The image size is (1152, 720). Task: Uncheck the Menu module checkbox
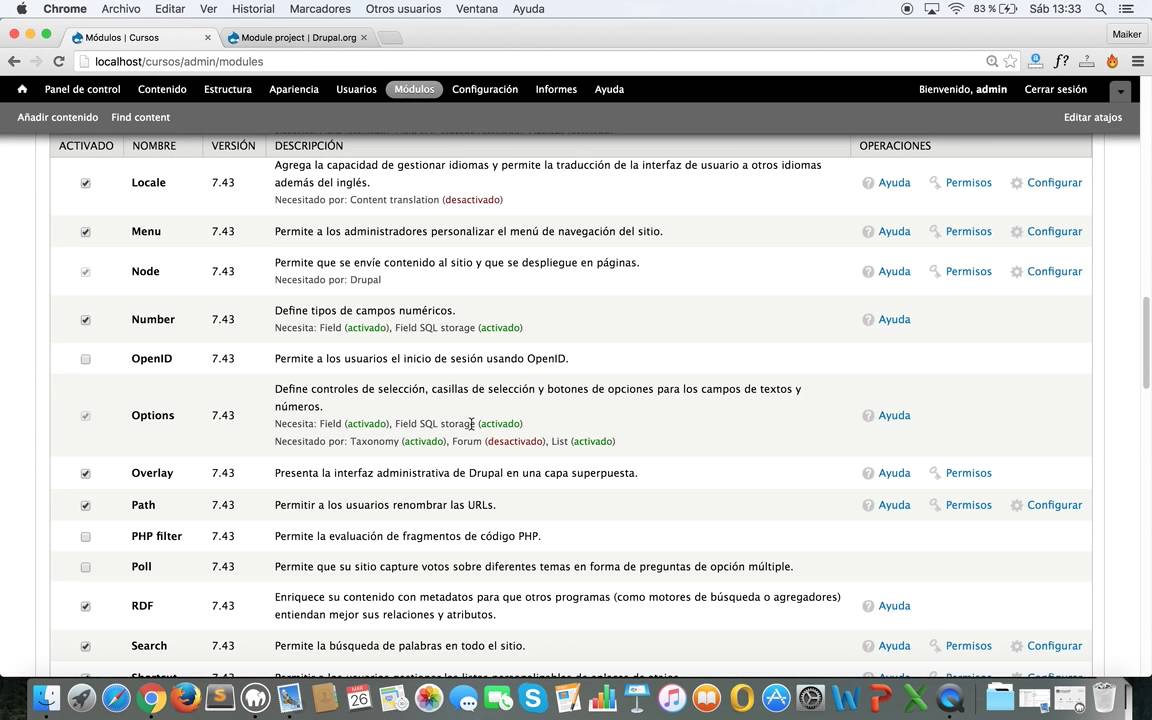coord(85,232)
